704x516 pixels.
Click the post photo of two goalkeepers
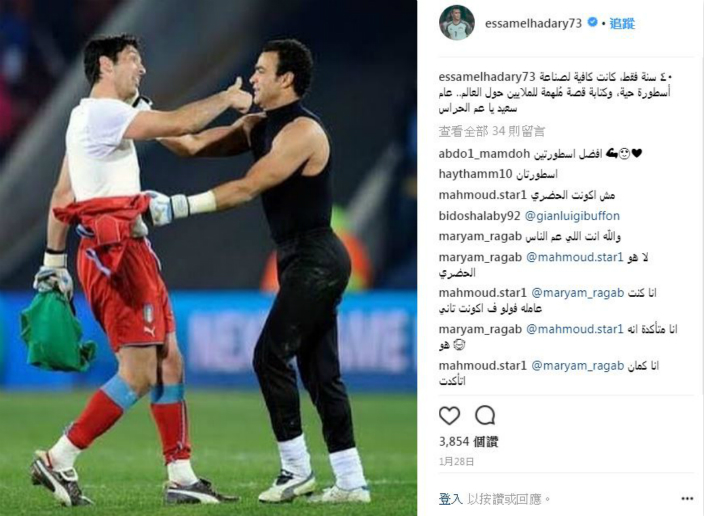[x=208, y=258]
